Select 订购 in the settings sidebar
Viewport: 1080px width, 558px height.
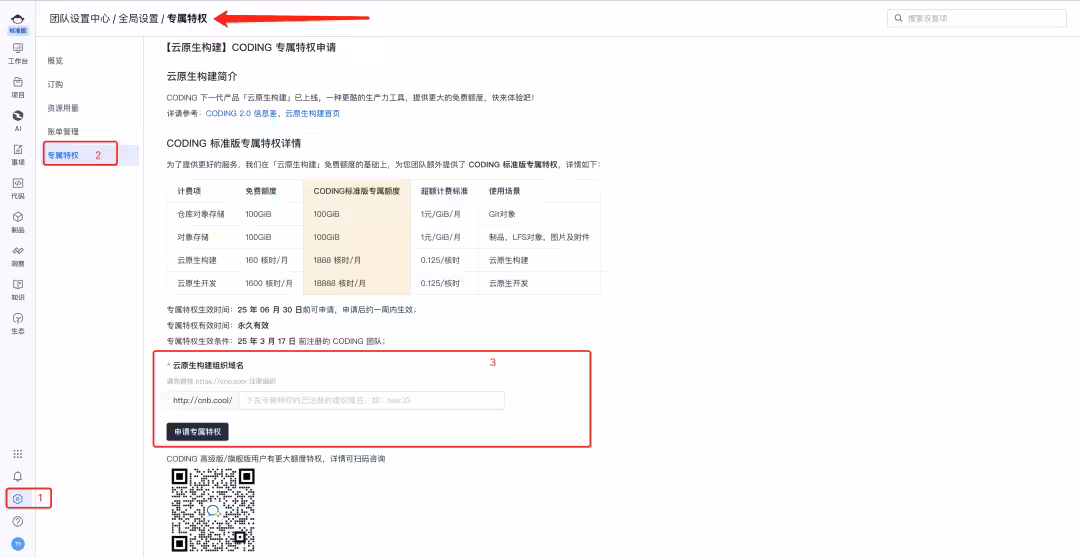tap(55, 84)
